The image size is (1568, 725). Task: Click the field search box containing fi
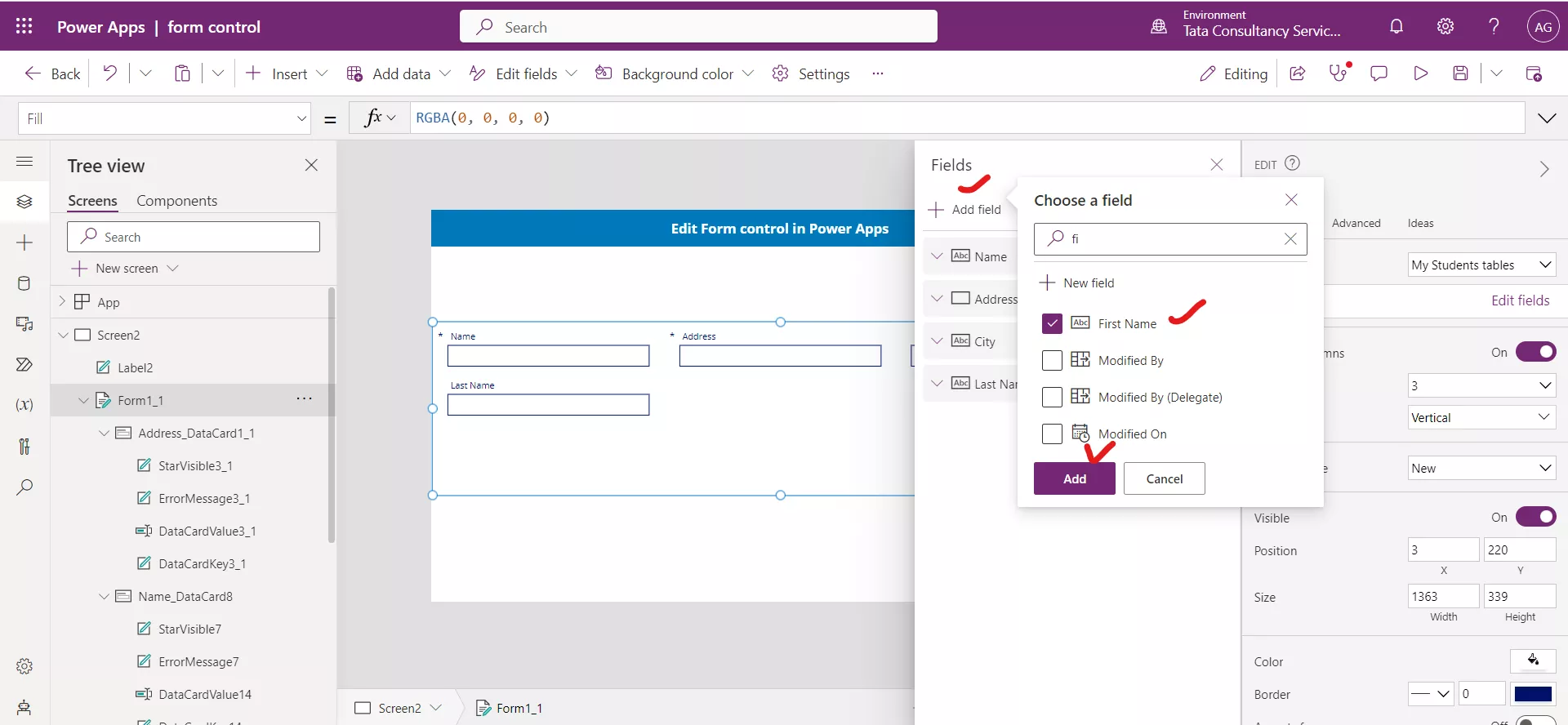point(1170,238)
